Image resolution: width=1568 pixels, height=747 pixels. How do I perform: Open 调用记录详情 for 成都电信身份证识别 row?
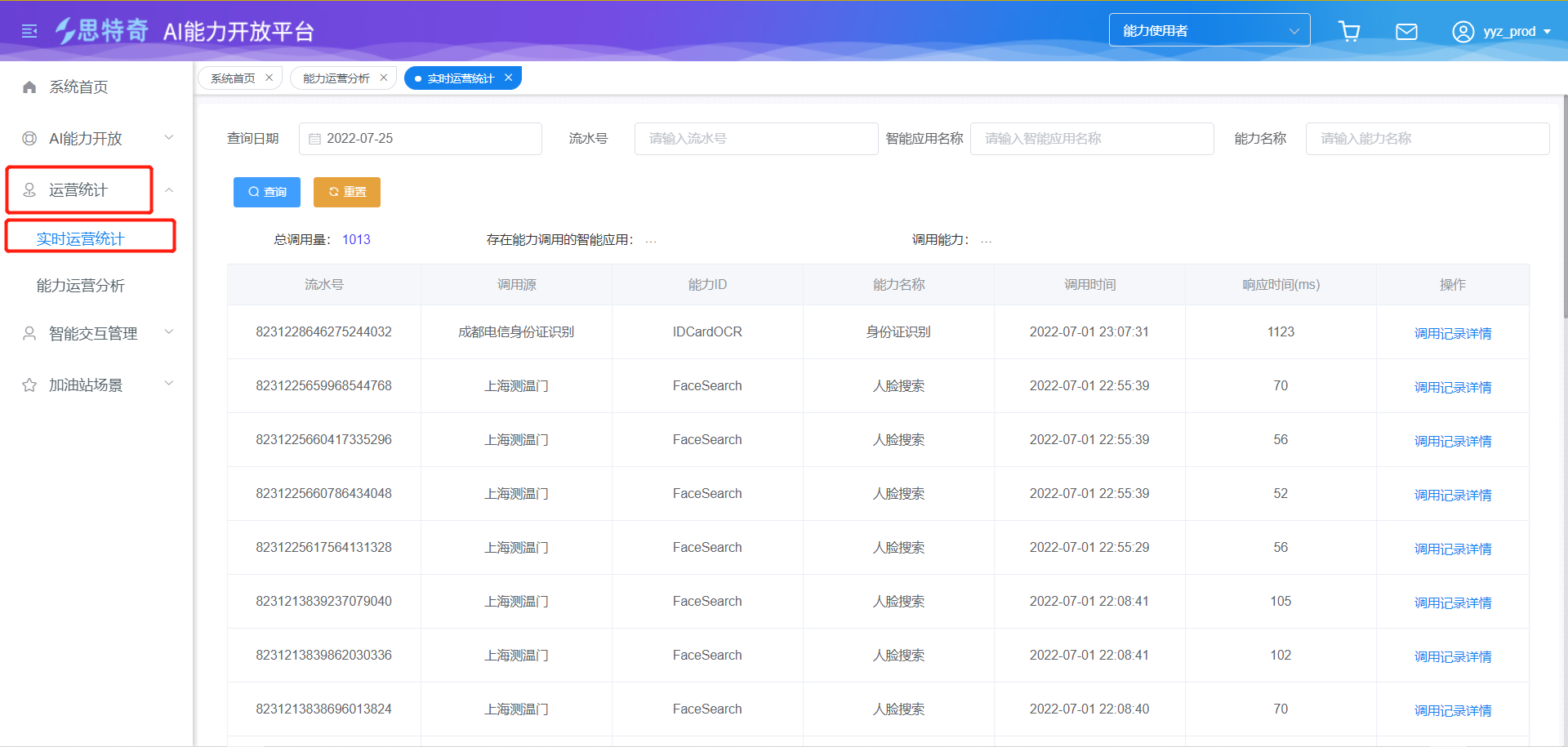click(1453, 333)
